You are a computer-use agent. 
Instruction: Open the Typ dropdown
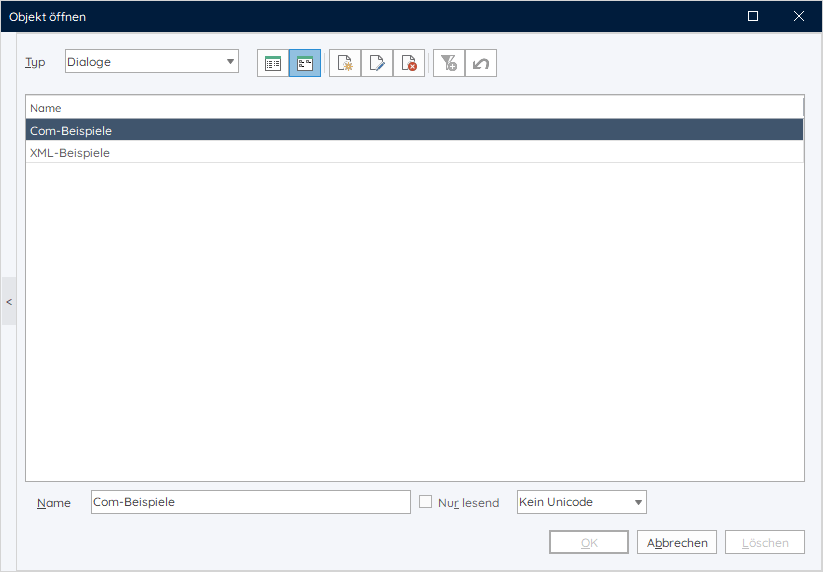tap(151, 62)
